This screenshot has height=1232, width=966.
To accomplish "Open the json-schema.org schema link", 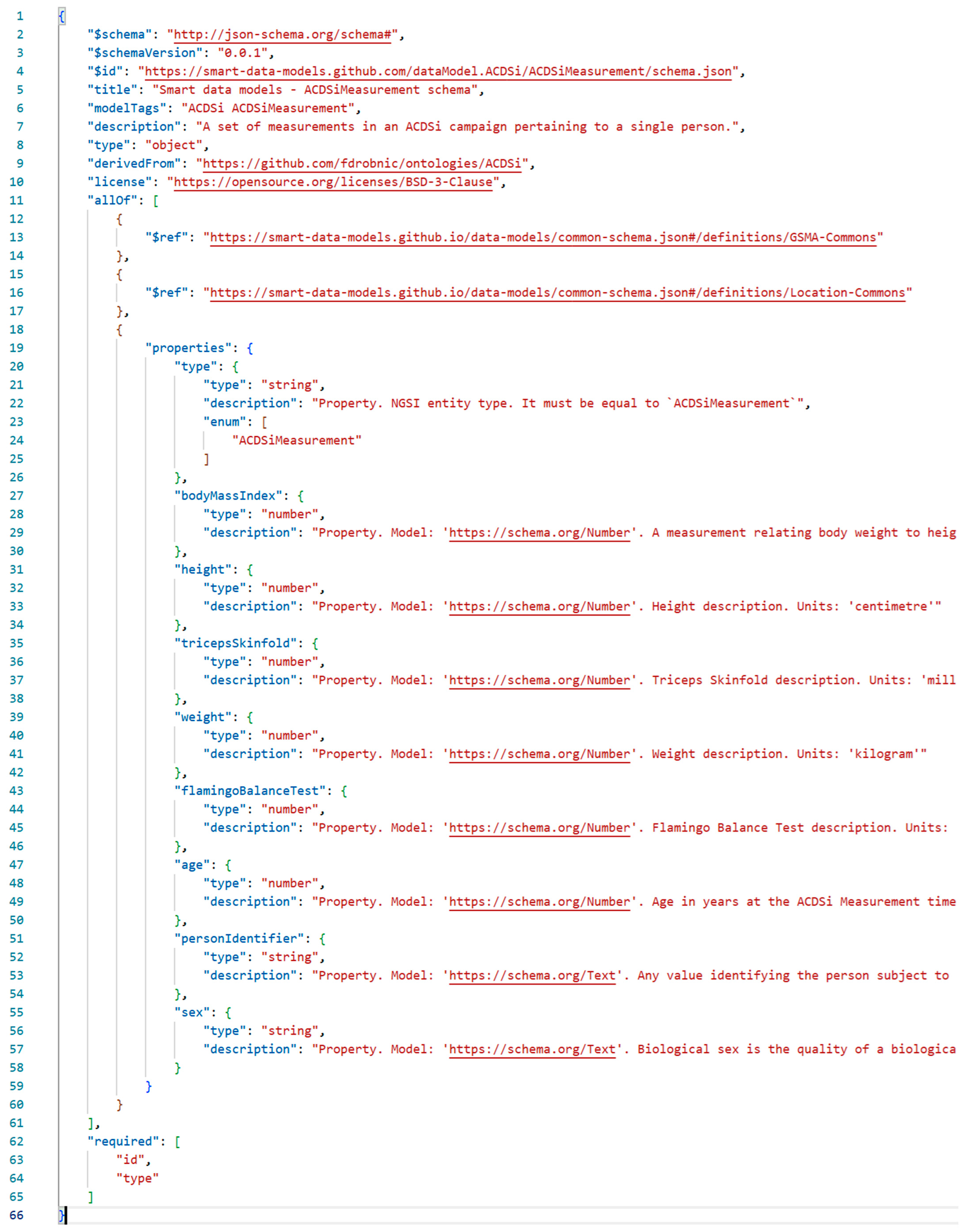I will pos(282,35).
